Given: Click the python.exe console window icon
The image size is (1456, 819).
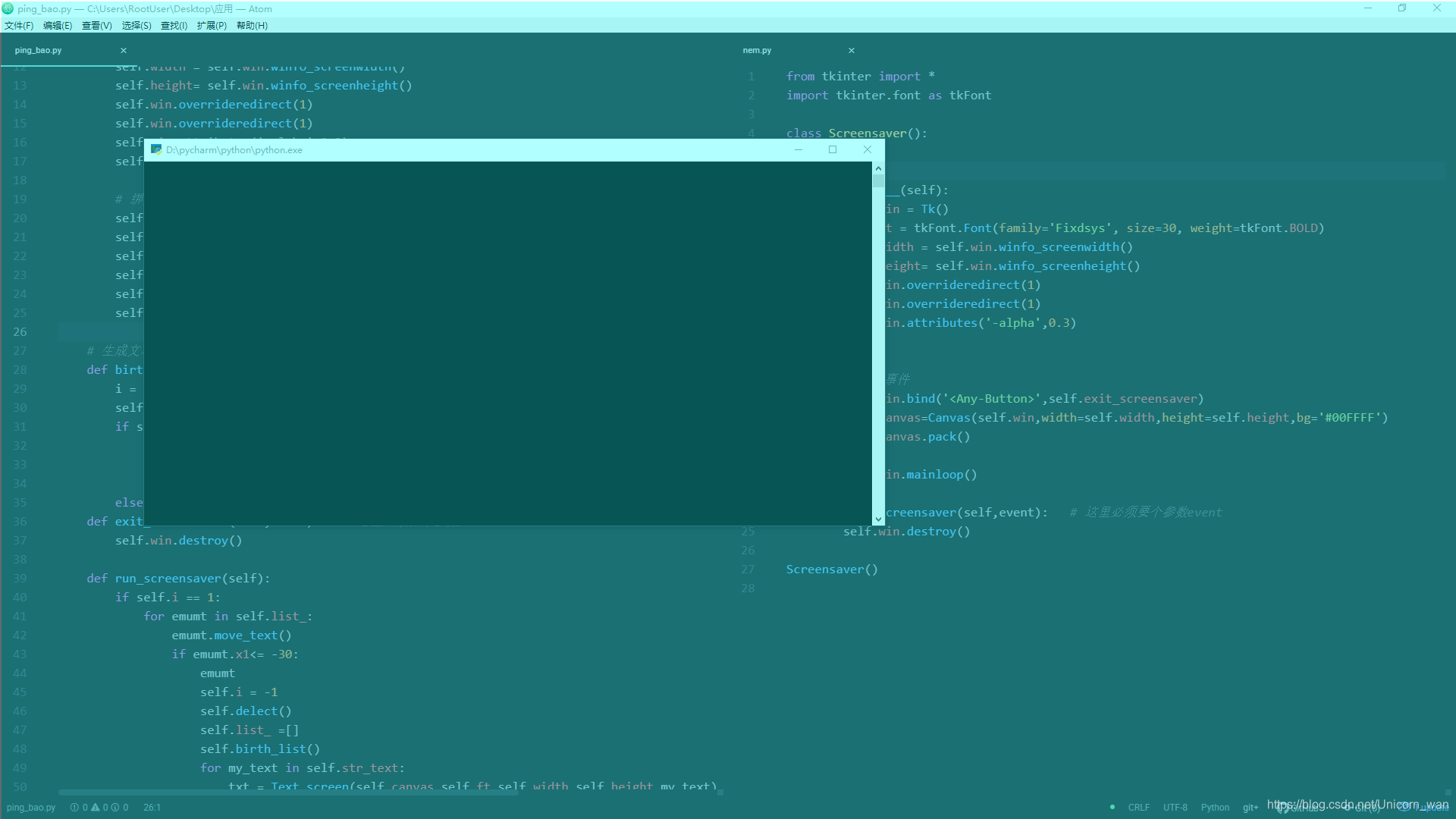Looking at the screenshot, I should pyautogui.click(x=156, y=149).
